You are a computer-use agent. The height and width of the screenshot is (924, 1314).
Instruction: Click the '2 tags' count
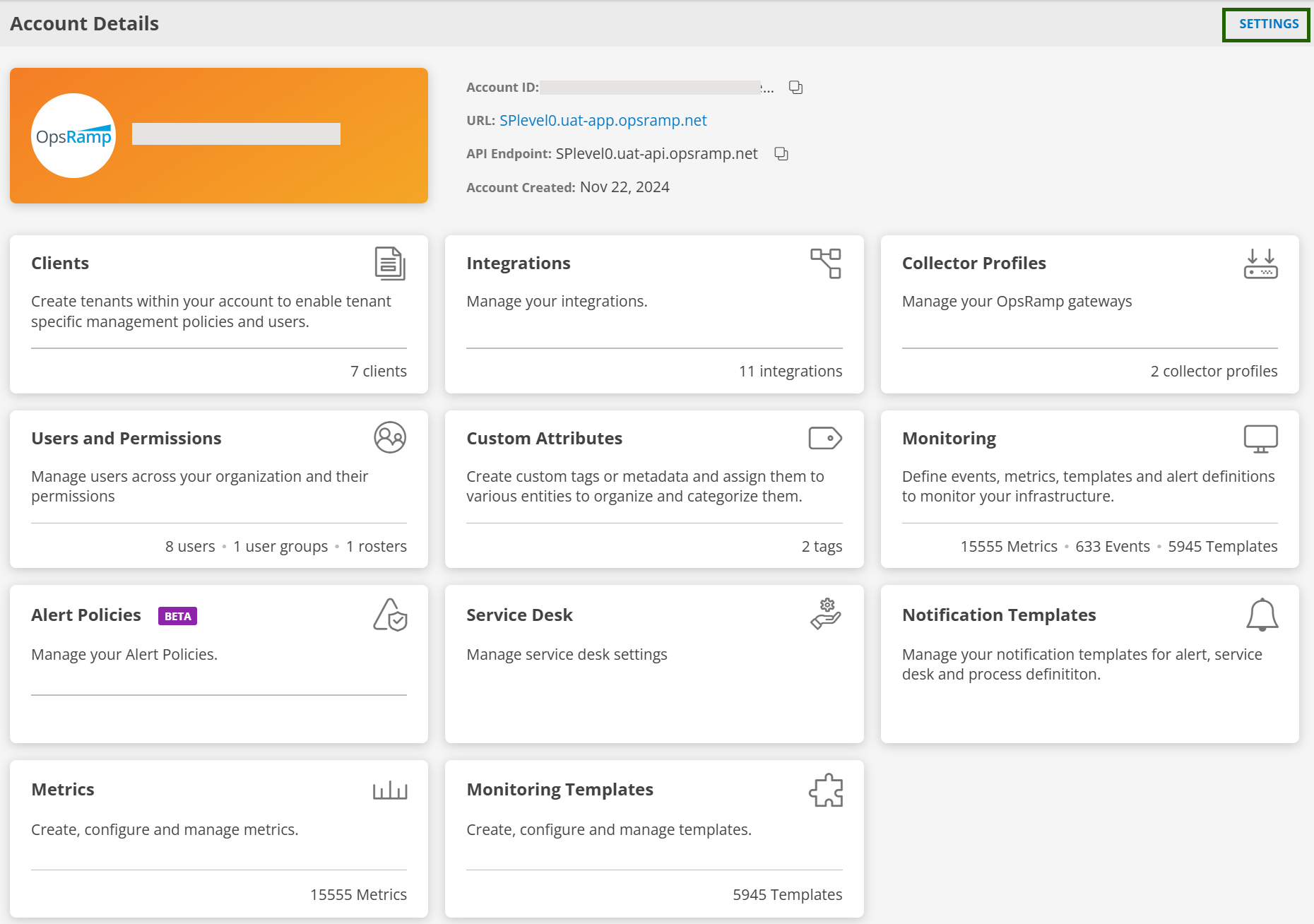[x=822, y=547]
